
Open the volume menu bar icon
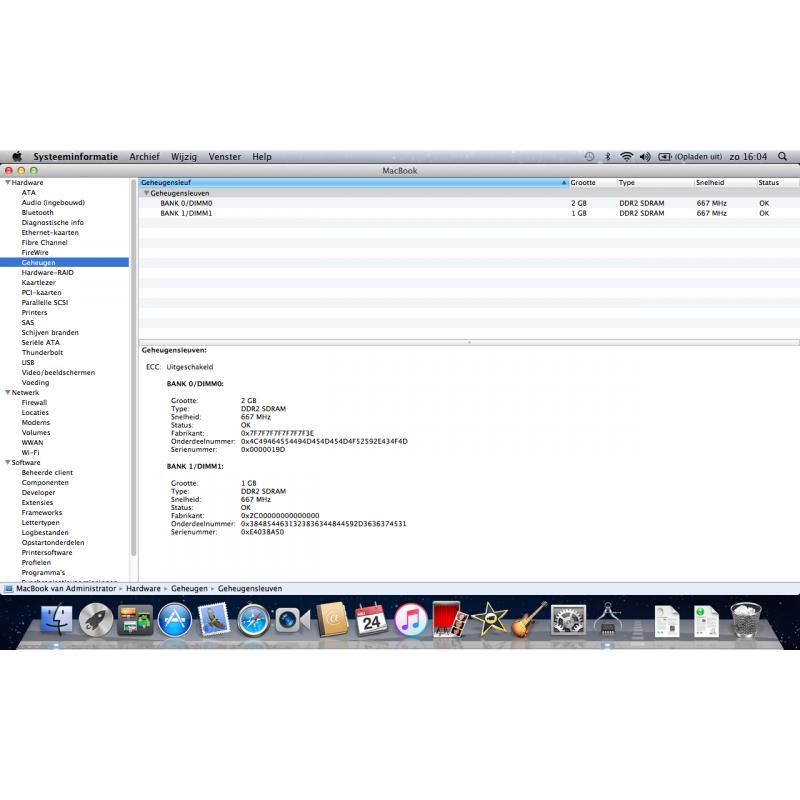coord(645,157)
